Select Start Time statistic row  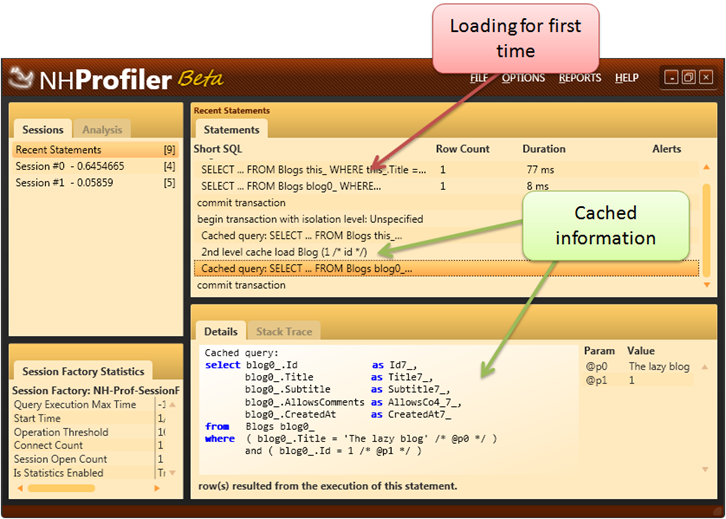pos(89,419)
